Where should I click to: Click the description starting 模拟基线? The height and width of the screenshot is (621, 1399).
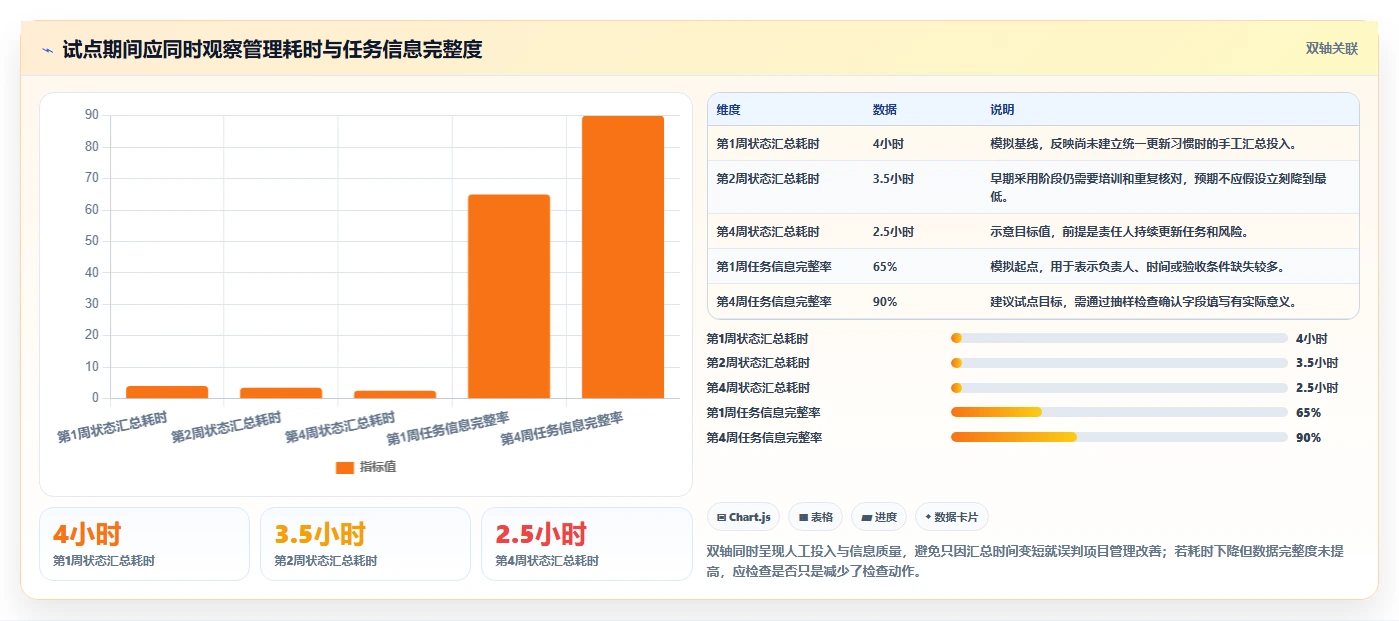pyautogui.click(x=1144, y=144)
